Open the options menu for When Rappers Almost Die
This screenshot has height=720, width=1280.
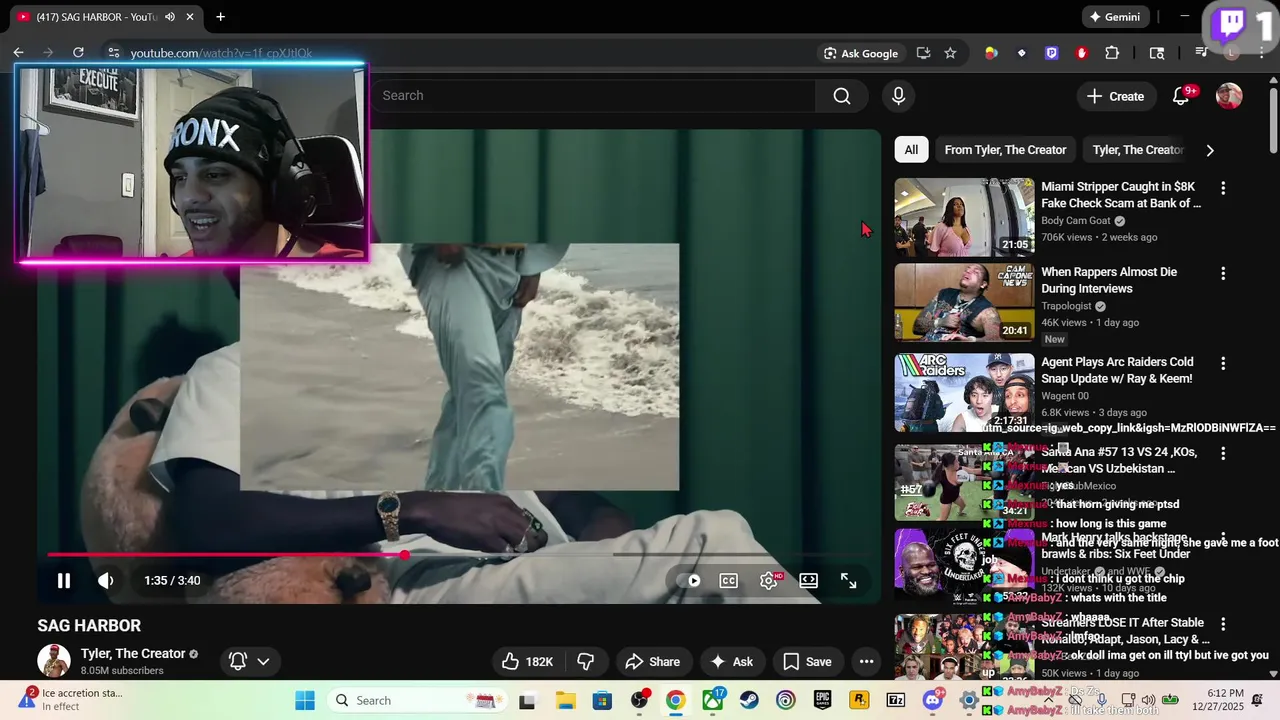[1222, 273]
